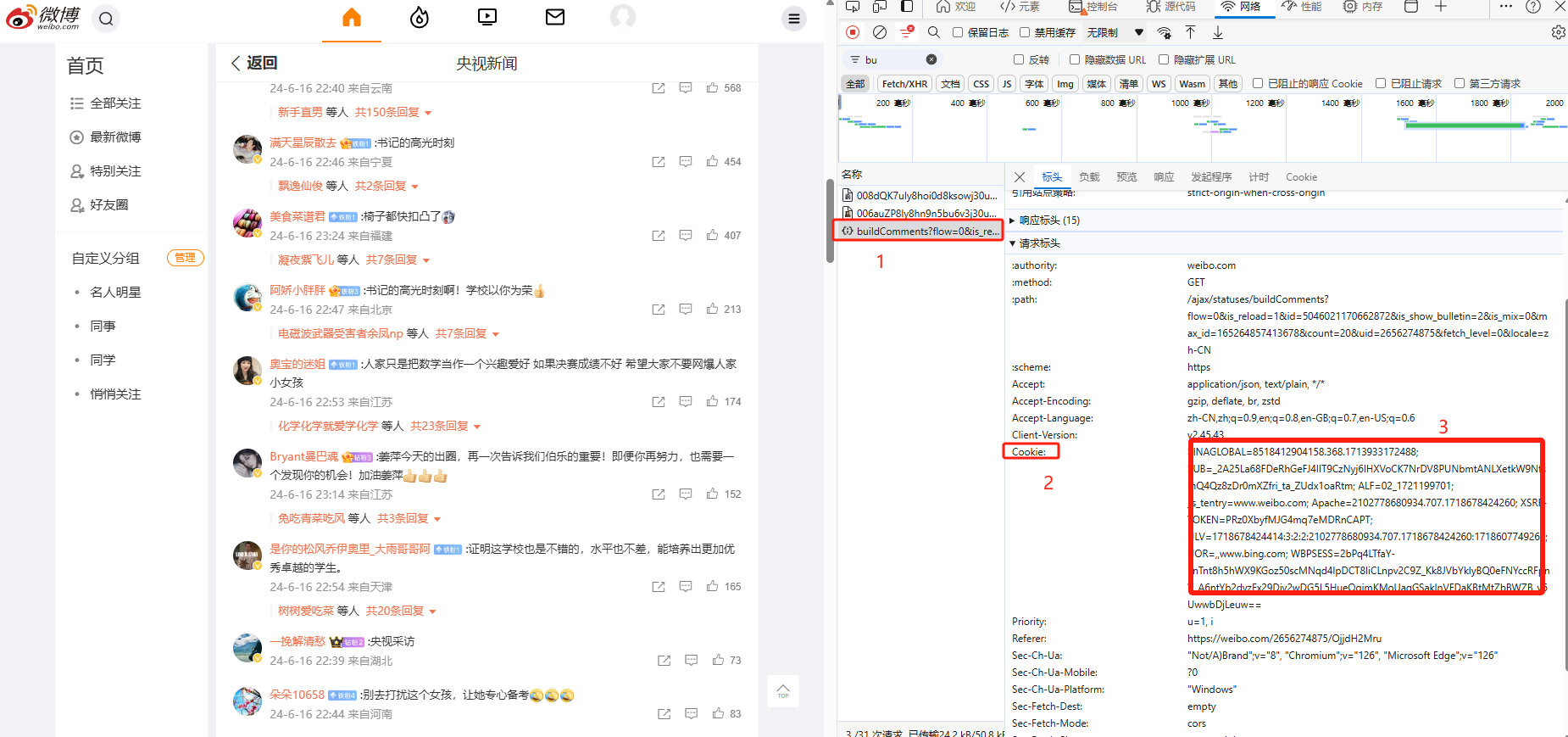Open network conditions wifi icon
The width and height of the screenshot is (1568, 737).
(1165, 32)
